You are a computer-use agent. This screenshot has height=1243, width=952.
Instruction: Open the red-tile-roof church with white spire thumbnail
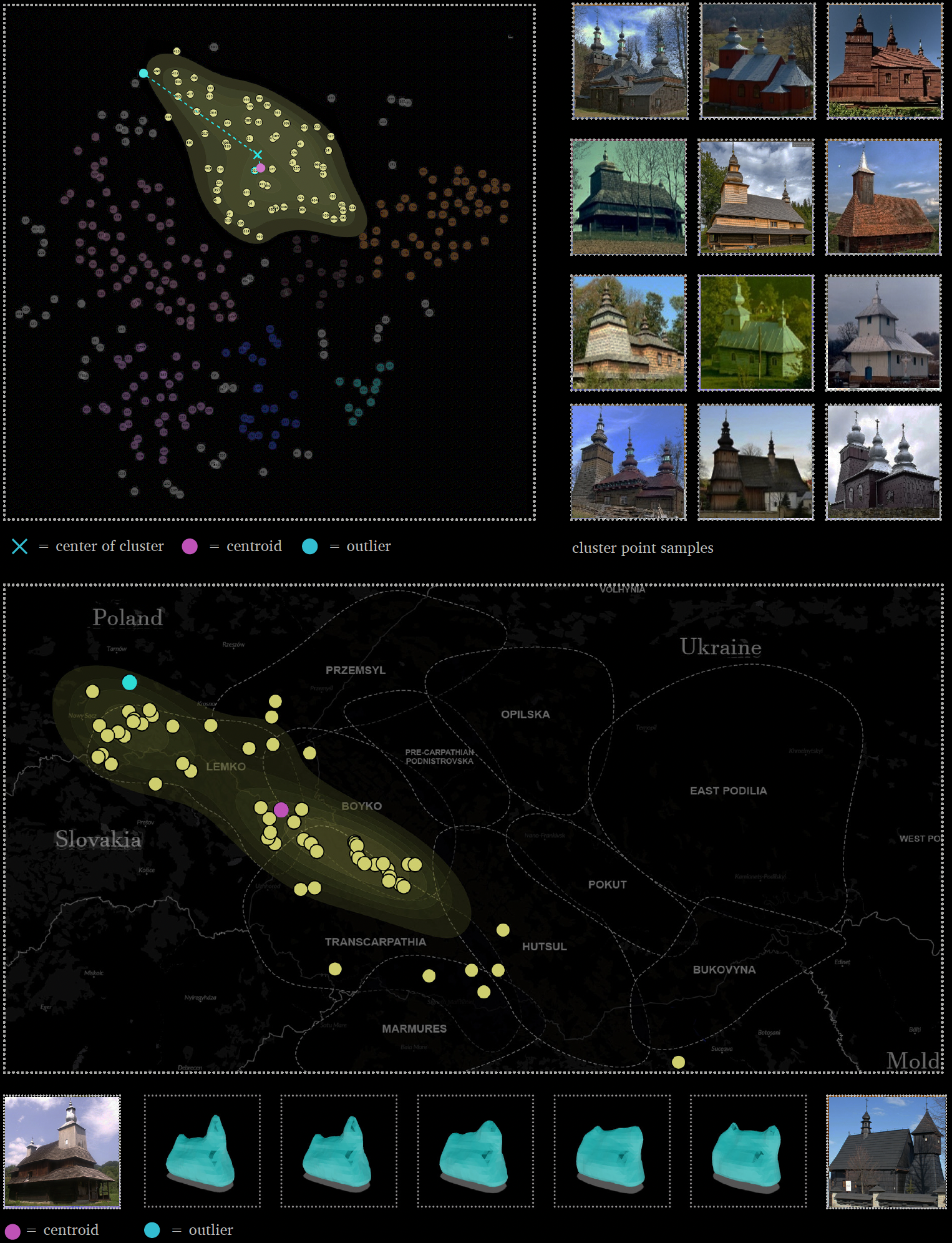pos(883,197)
